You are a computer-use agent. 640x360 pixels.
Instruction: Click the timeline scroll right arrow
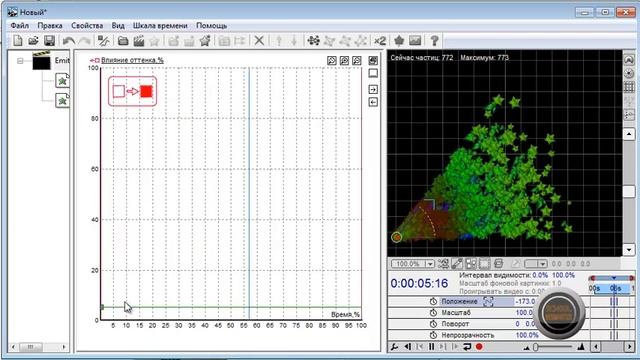click(629, 347)
